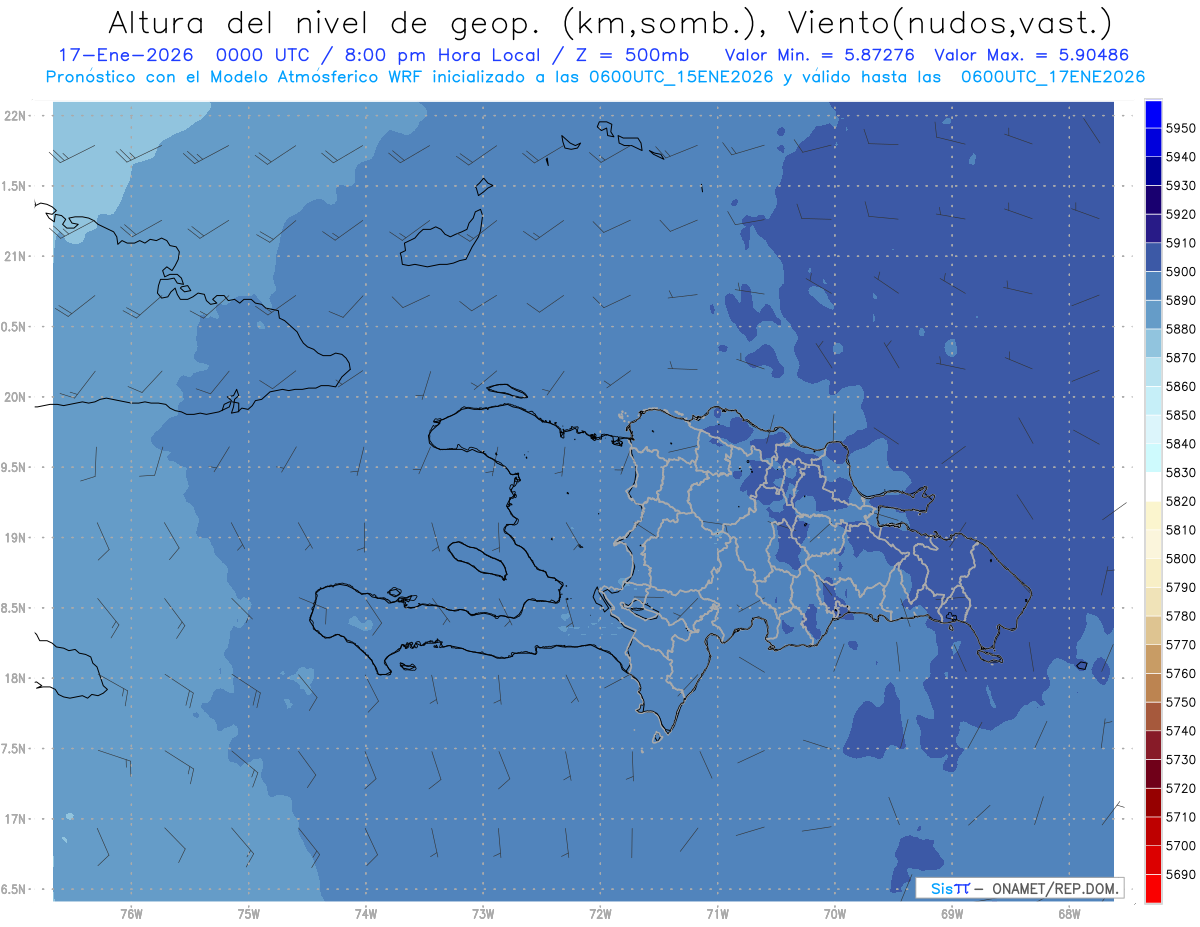Screen dimensions: 1200x927
Task: Click the 70W longitude axis label
Action: (834, 914)
